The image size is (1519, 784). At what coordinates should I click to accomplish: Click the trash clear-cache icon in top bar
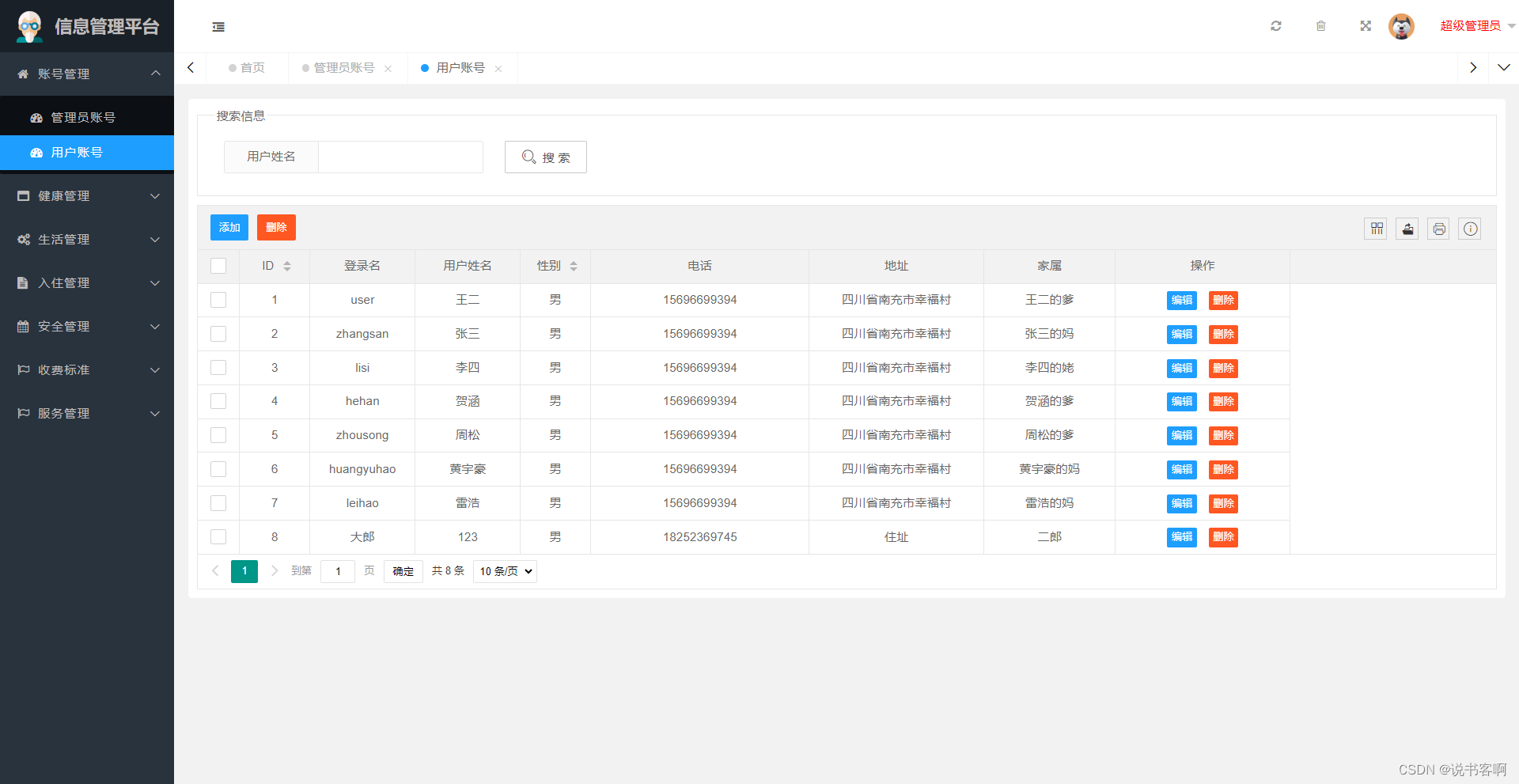point(1321,26)
